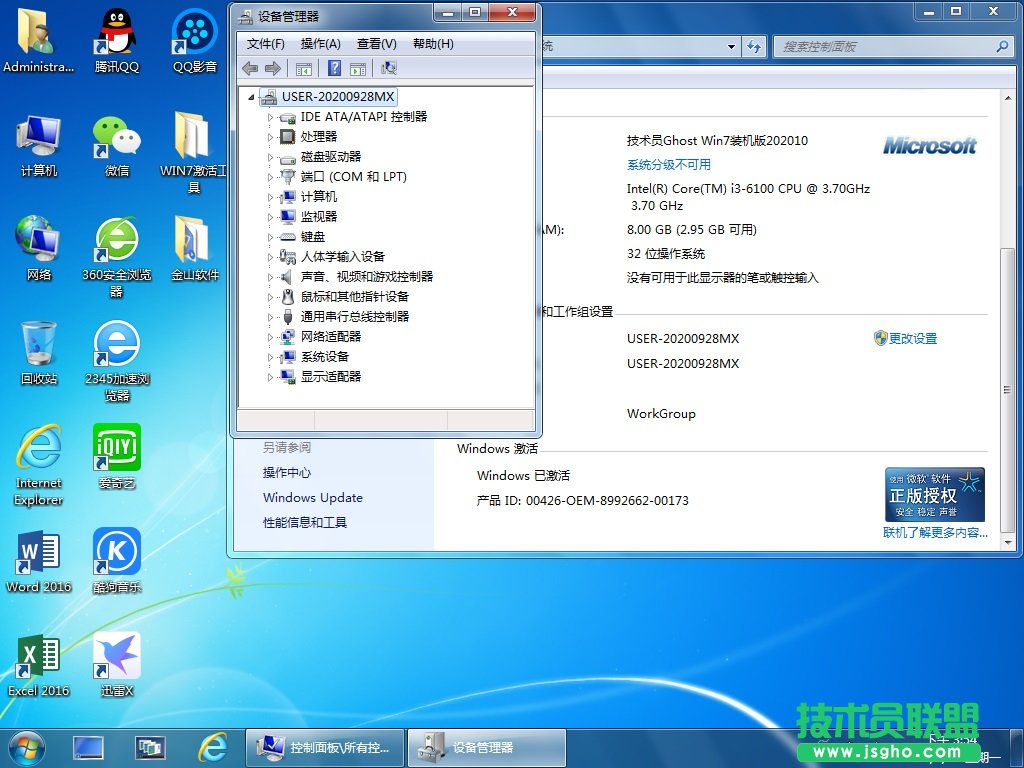This screenshot has width=1024, height=768.
Task: Click the 更改设置 link
Action: pyautogui.click(x=913, y=338)
